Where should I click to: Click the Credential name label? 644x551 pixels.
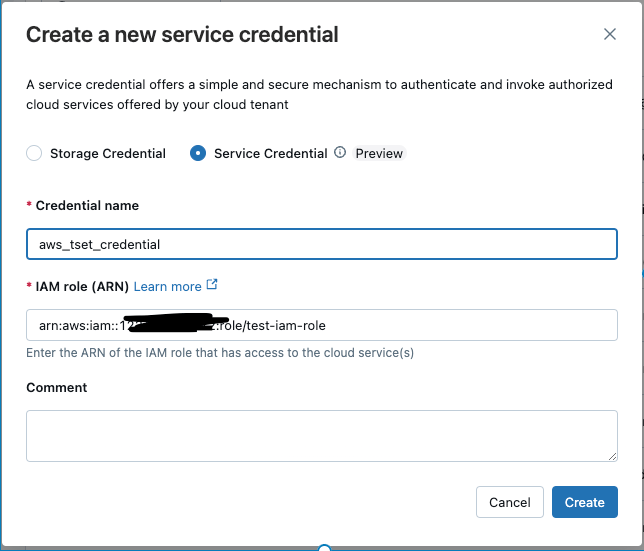click(87, 205)
